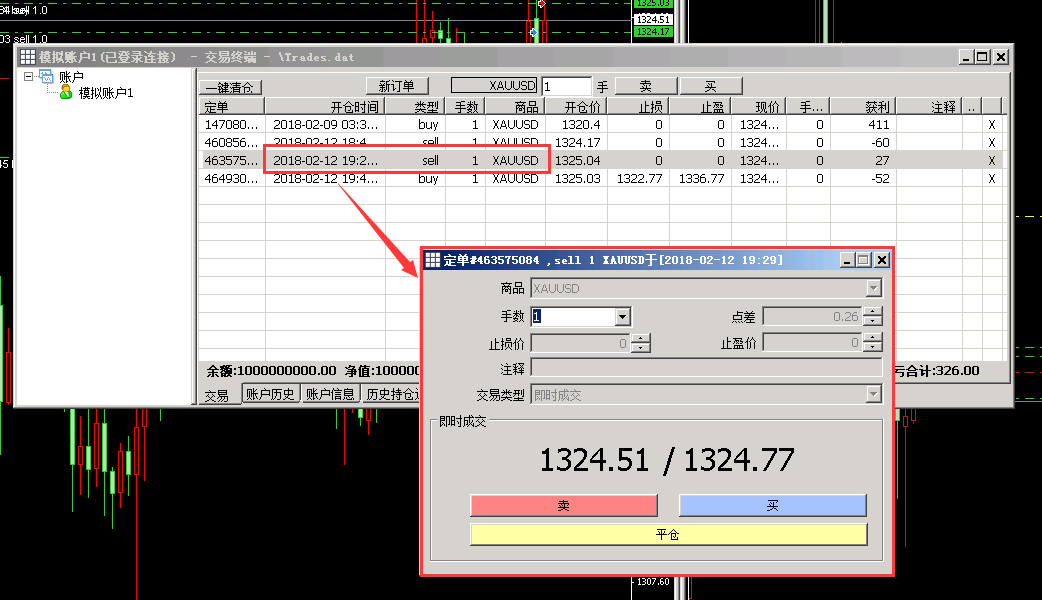Open the 商品 symbol dropdown in the dialog
Image resolution: width=1042 pixels, height=600 pixels.
[x=874, y=289]
